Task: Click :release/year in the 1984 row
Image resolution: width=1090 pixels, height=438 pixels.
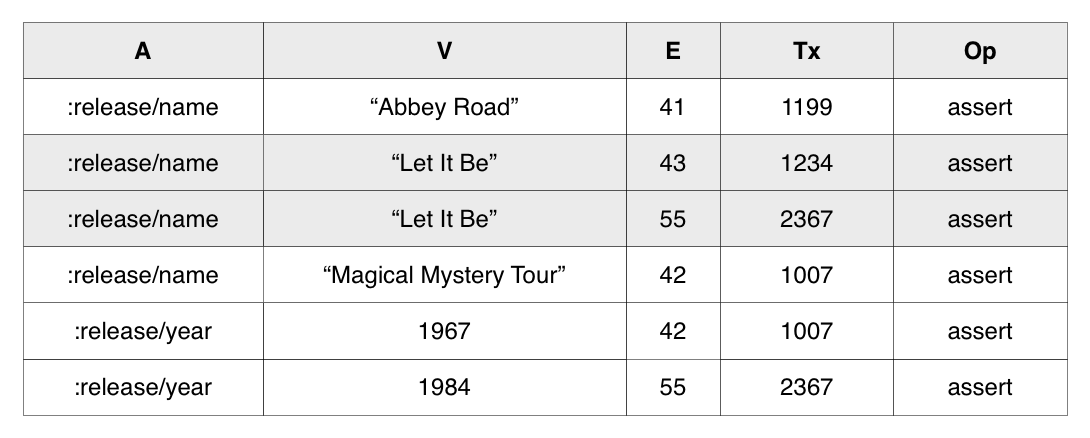Action: click(143, 387)
